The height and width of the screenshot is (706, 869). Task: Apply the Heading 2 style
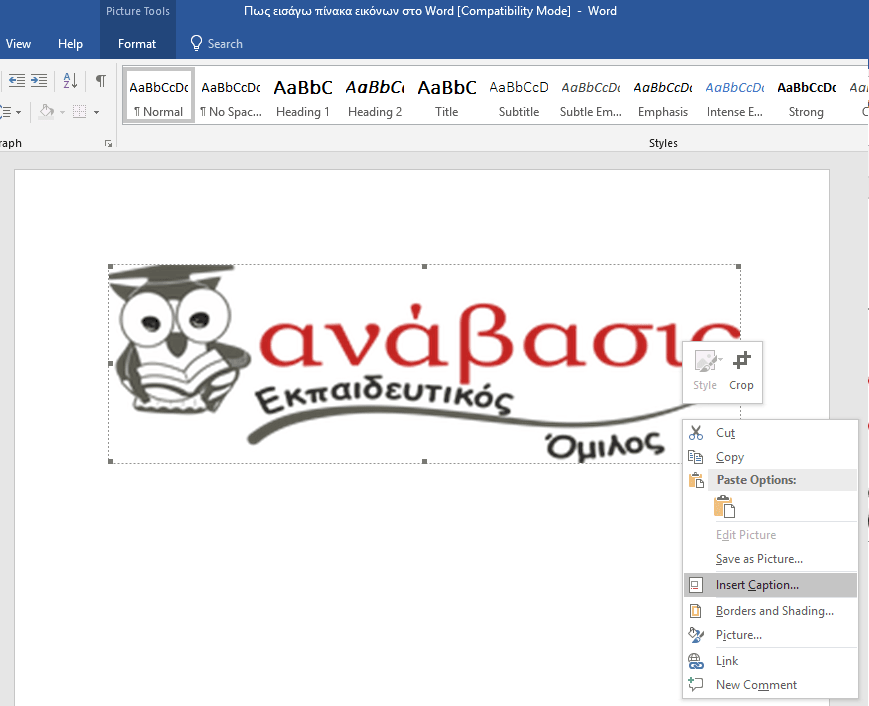(x=375, y=95)
